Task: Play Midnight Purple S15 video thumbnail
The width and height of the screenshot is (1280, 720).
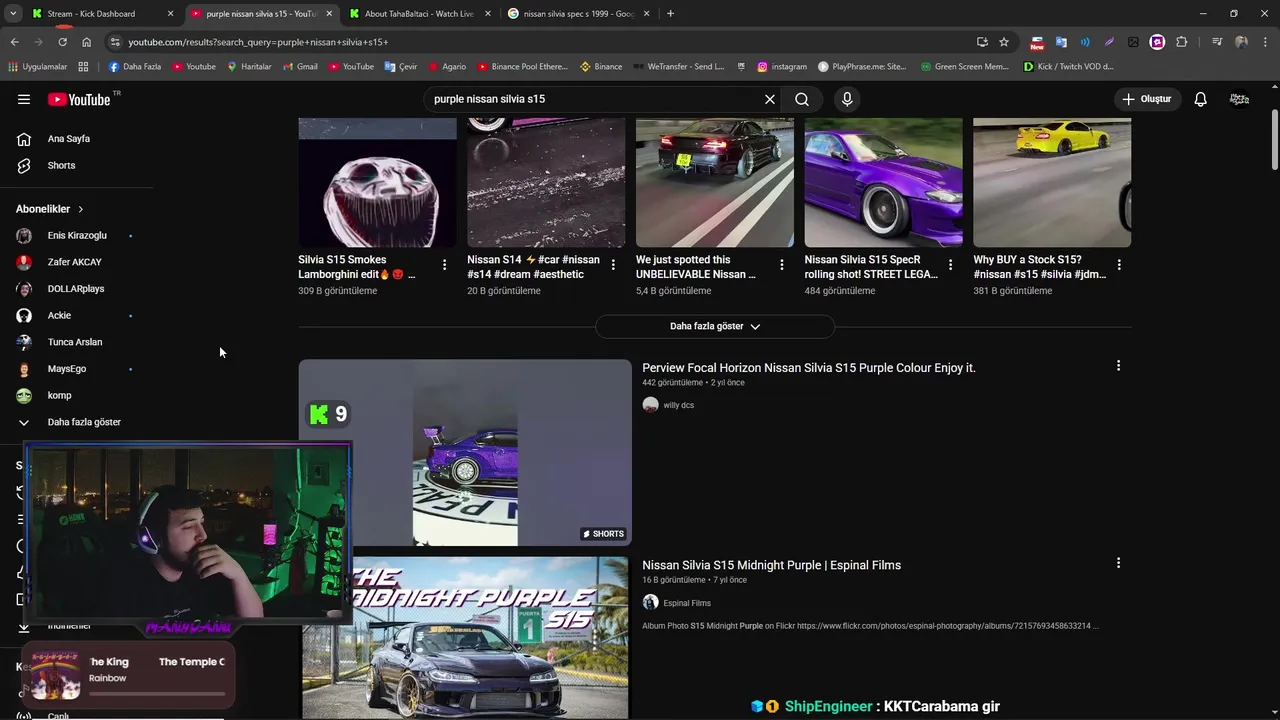Action: [465, 638]
